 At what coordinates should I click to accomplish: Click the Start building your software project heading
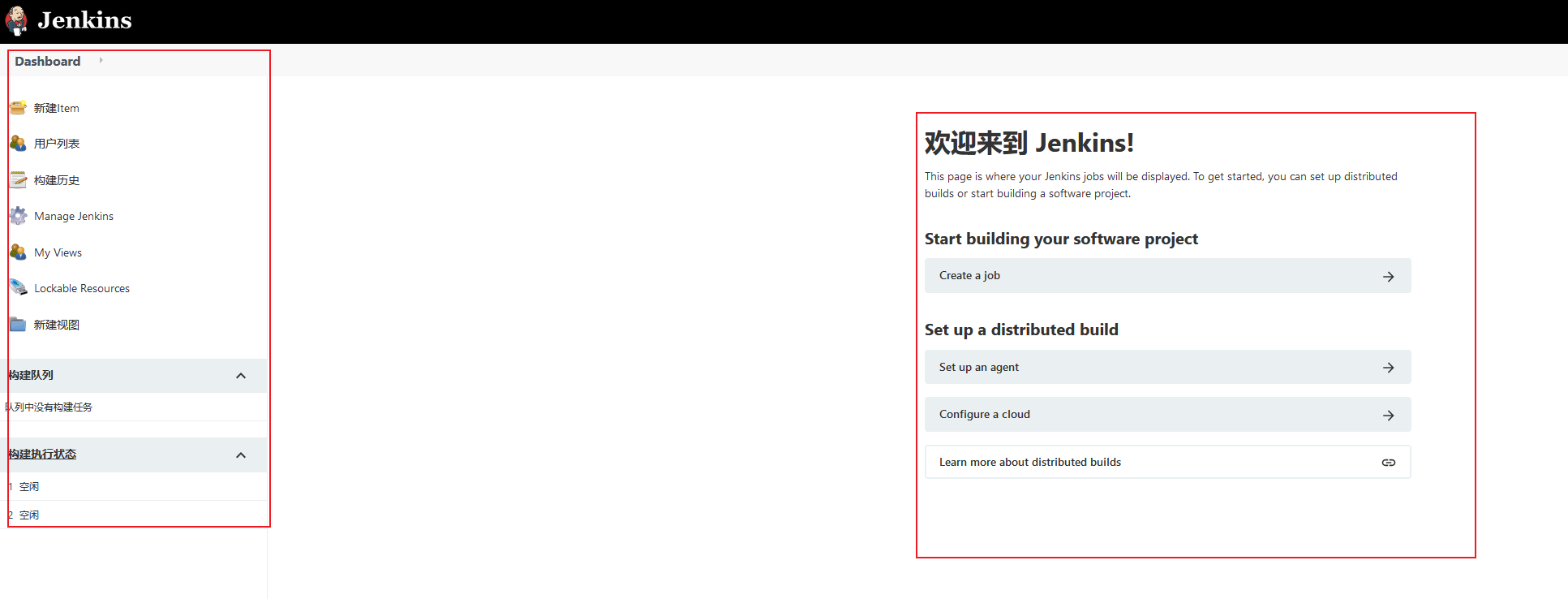click(1061, 239)
